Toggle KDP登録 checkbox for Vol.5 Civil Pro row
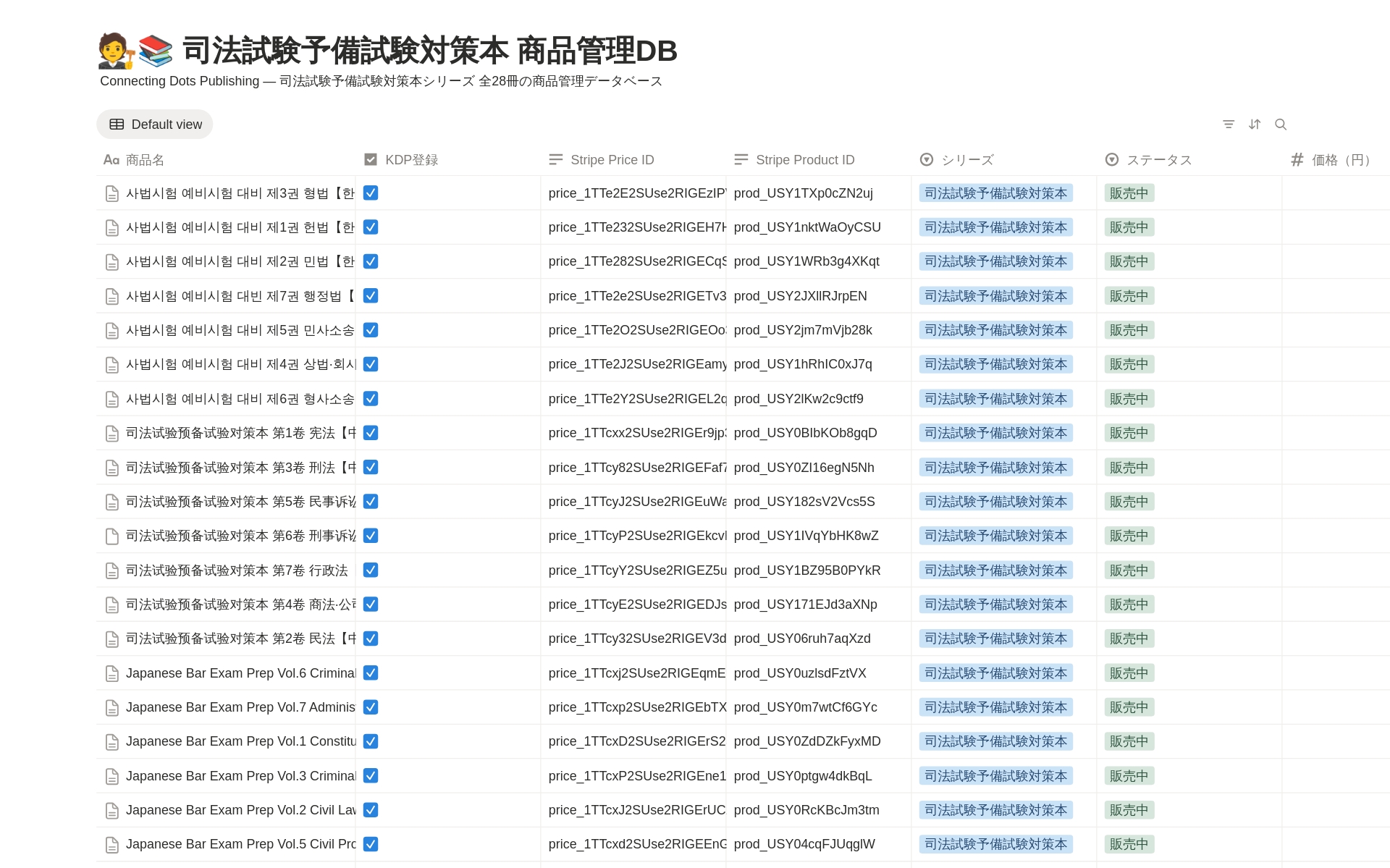This screenshot has height=868, width=1390. [x=371, y=844]
